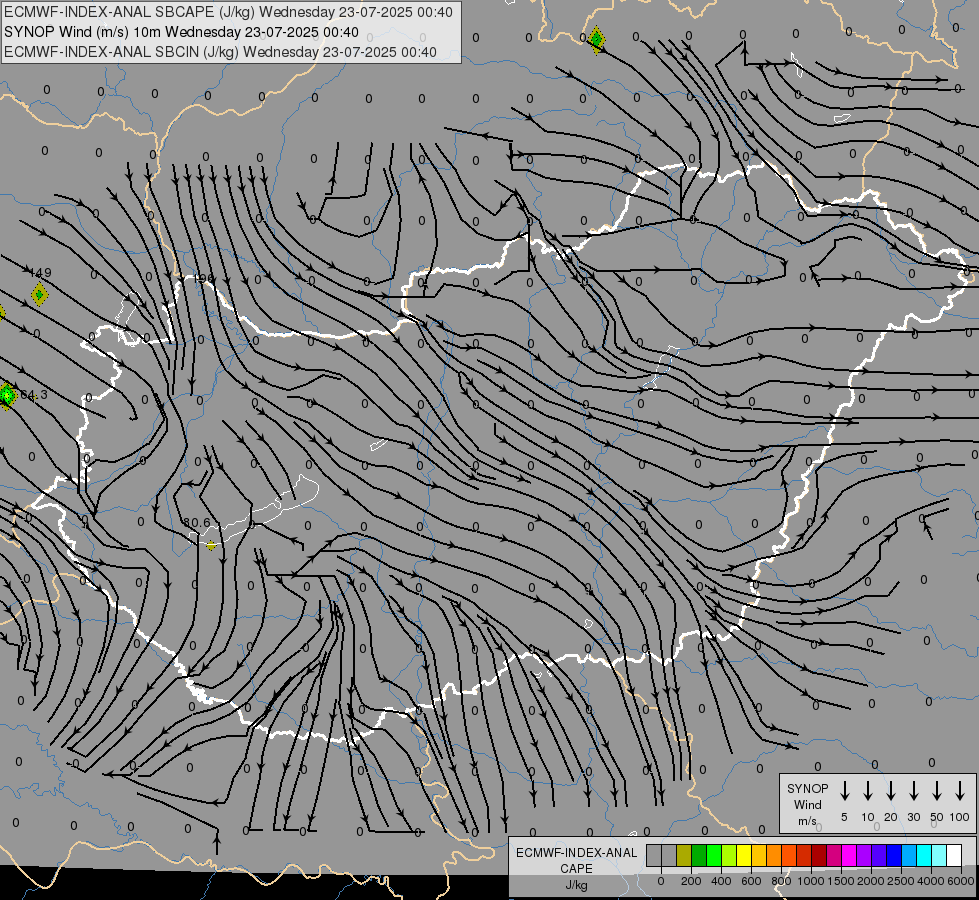The width and height of the screenshot is (979, 900).
Task: Pick the dark green CAPE legend swatch
Action: point(699,855)
